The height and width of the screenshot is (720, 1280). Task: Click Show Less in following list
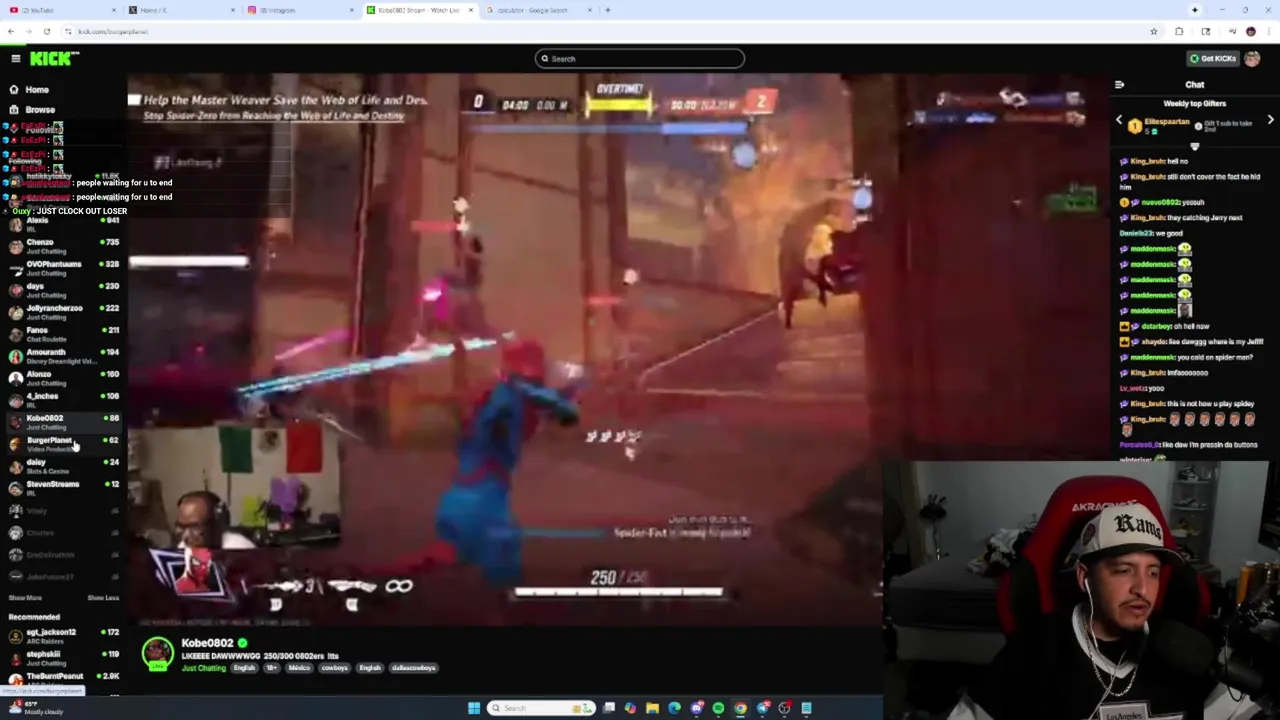tap(103, 598)
